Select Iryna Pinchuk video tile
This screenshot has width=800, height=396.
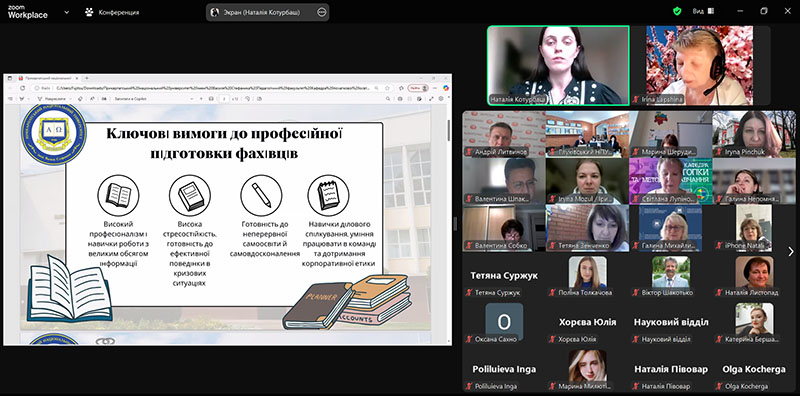pyautogui.click(x=754, y=134)
